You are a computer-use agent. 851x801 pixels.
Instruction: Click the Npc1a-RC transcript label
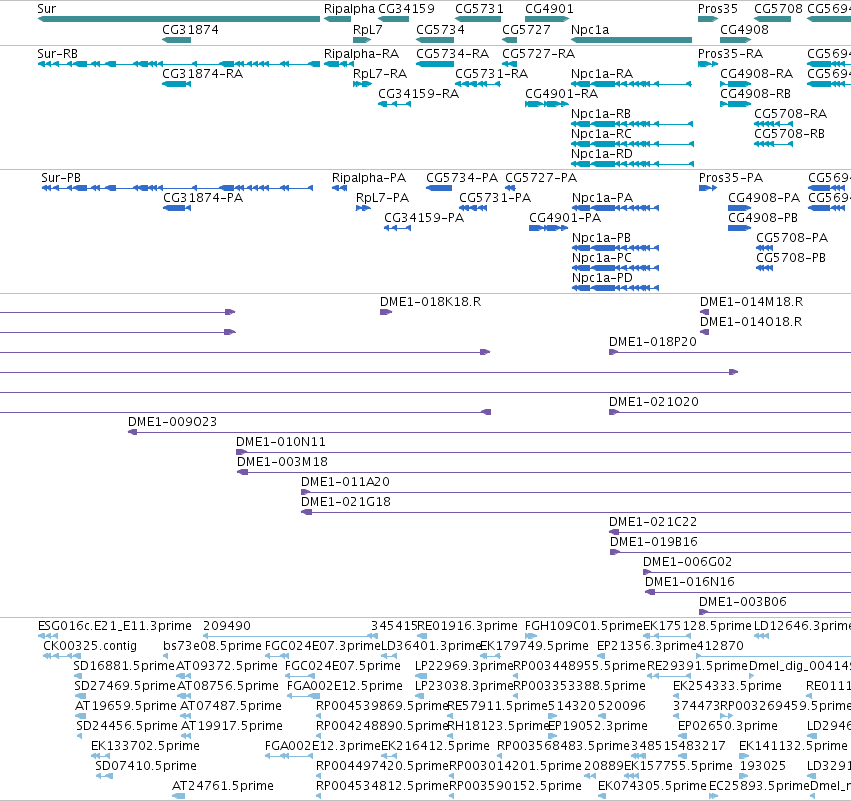tap(601, 134)
